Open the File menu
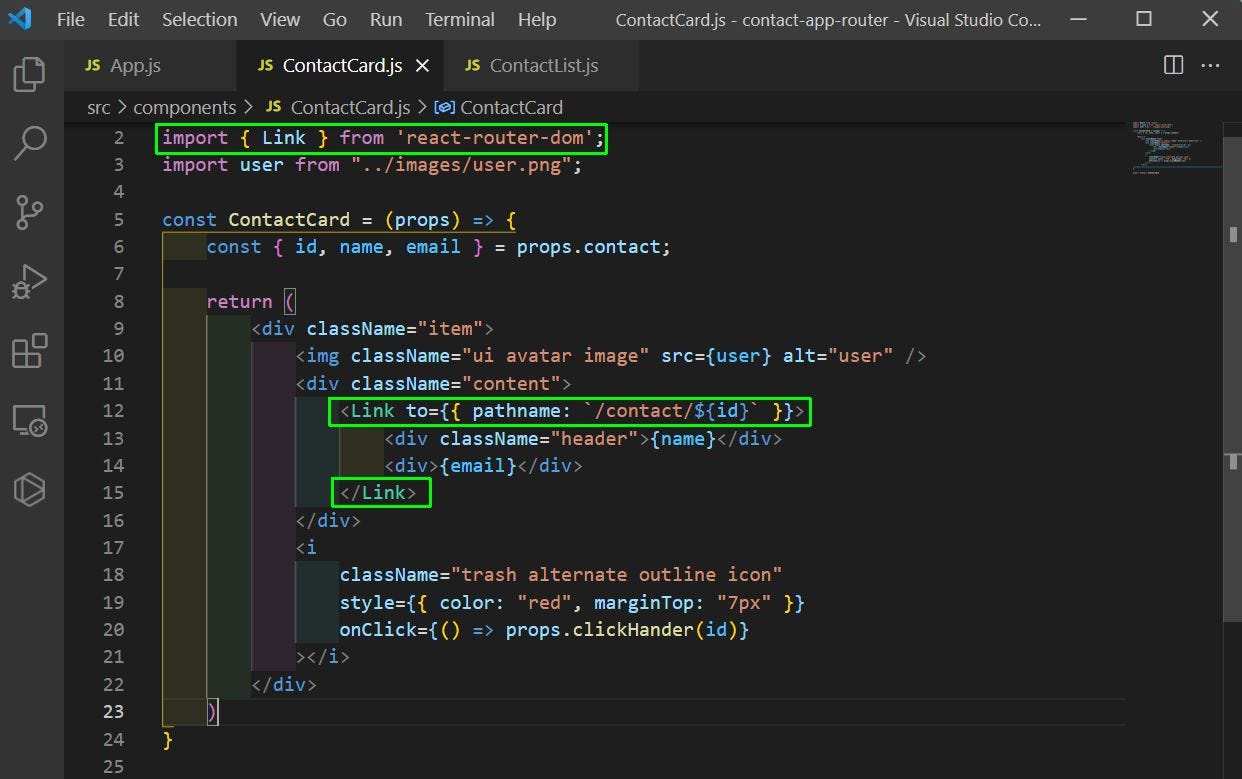This screenshot has width=1242, height=779. [70, 19]
